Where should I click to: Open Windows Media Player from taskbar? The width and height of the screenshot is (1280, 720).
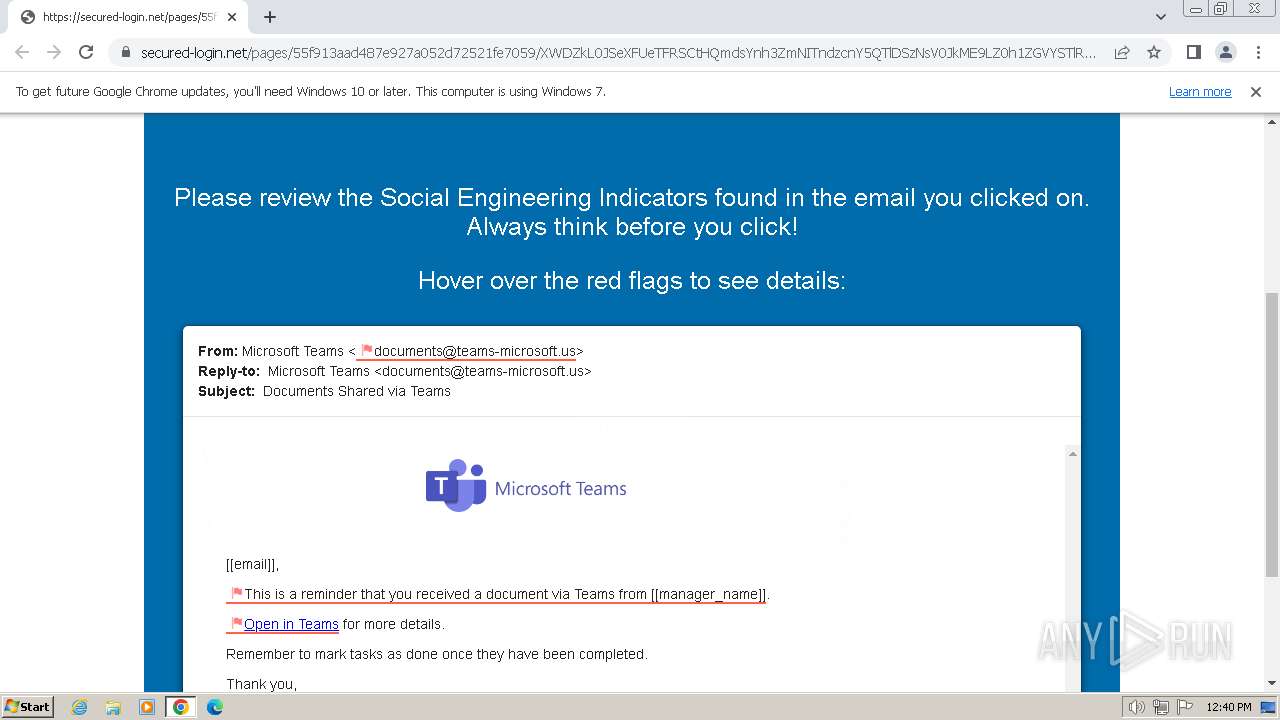click(x=147, y=707)
